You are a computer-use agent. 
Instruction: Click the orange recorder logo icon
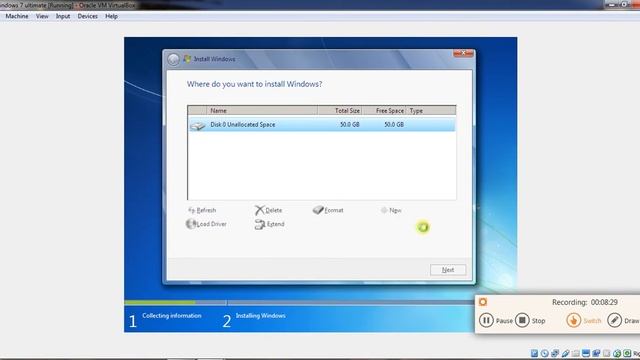pos(483,302)
